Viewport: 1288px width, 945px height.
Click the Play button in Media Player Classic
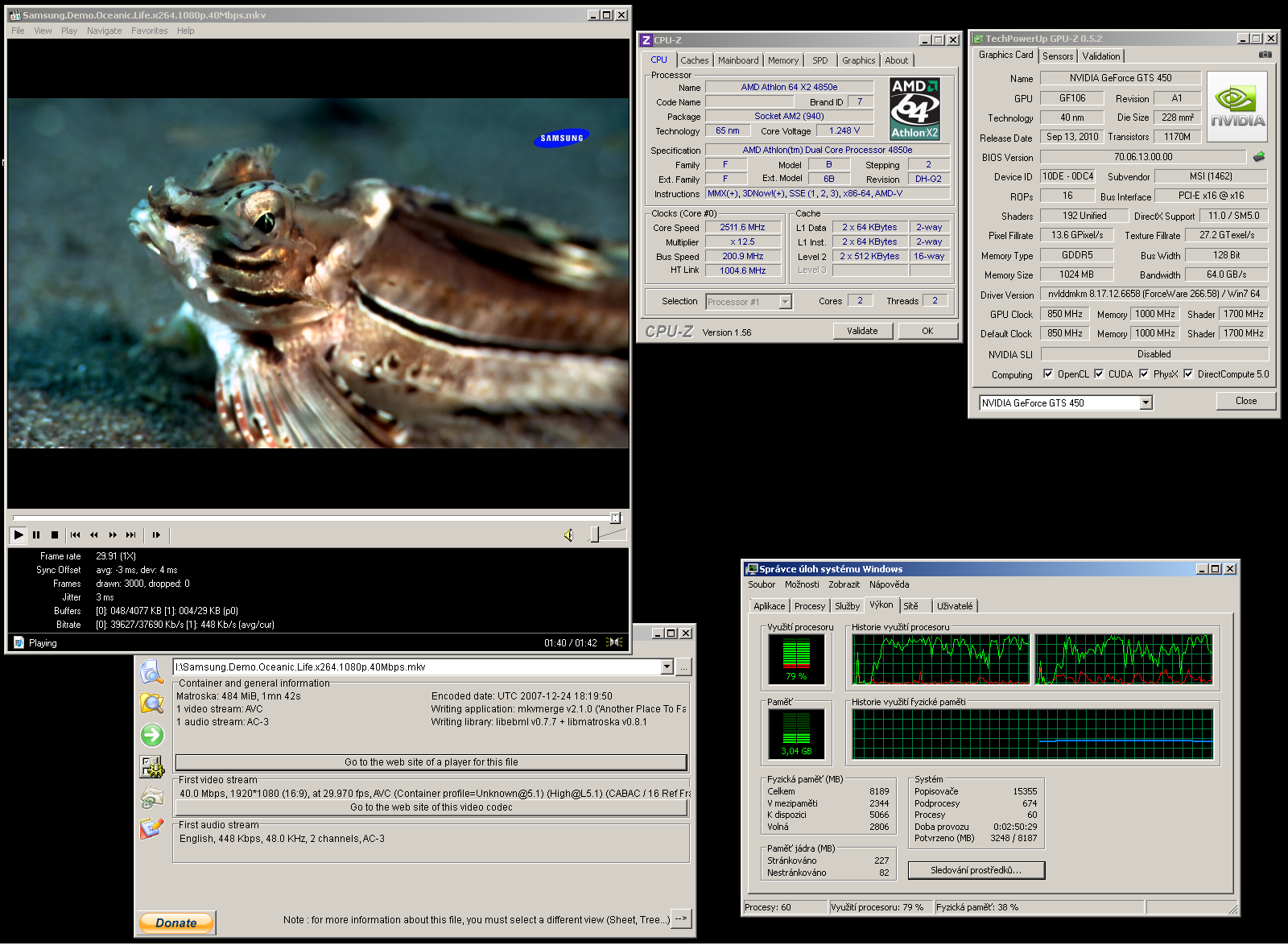coord(19,534)
